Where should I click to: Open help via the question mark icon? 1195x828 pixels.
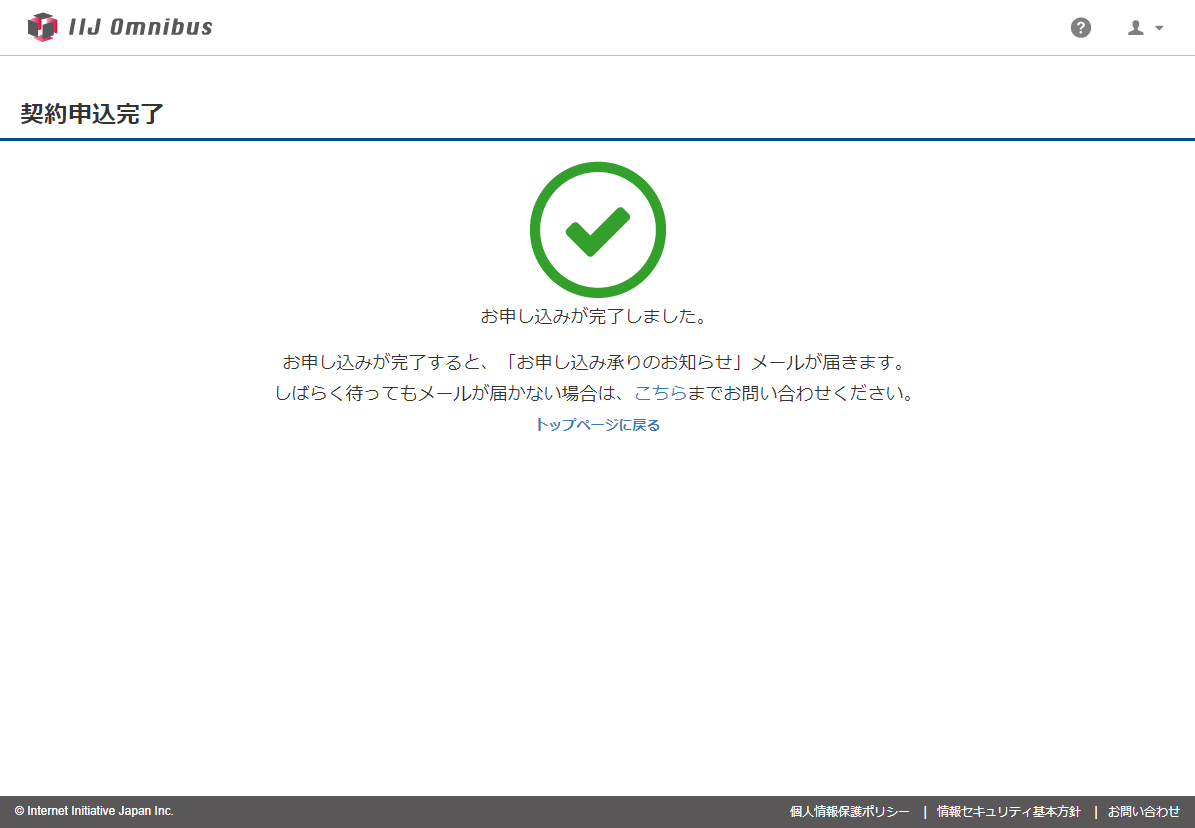pos(1081,28)
